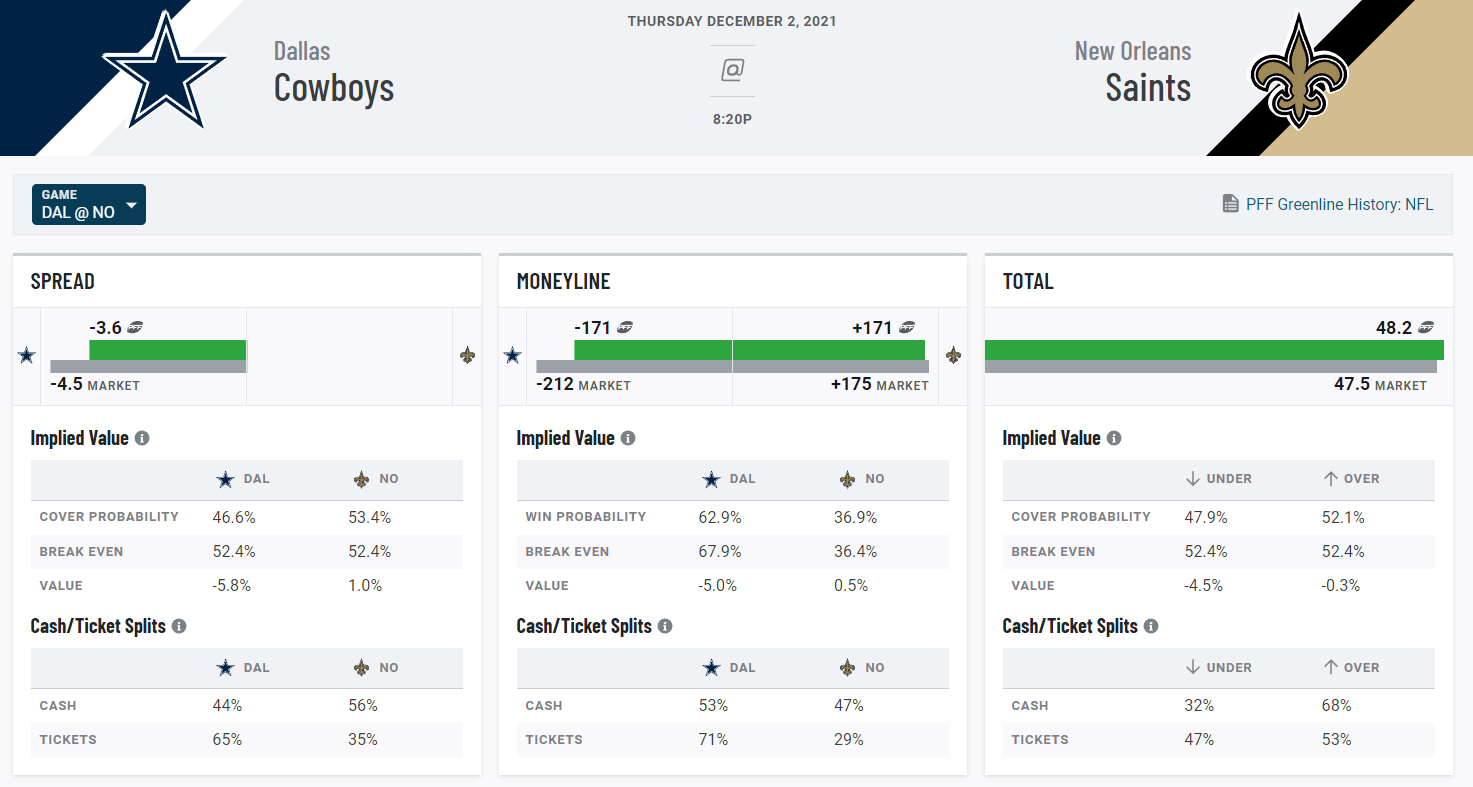The width and height of the screenshot is (1473, 787).
Task: Click Spread NO cover probability 53.4%
Action: coord(369,517)
